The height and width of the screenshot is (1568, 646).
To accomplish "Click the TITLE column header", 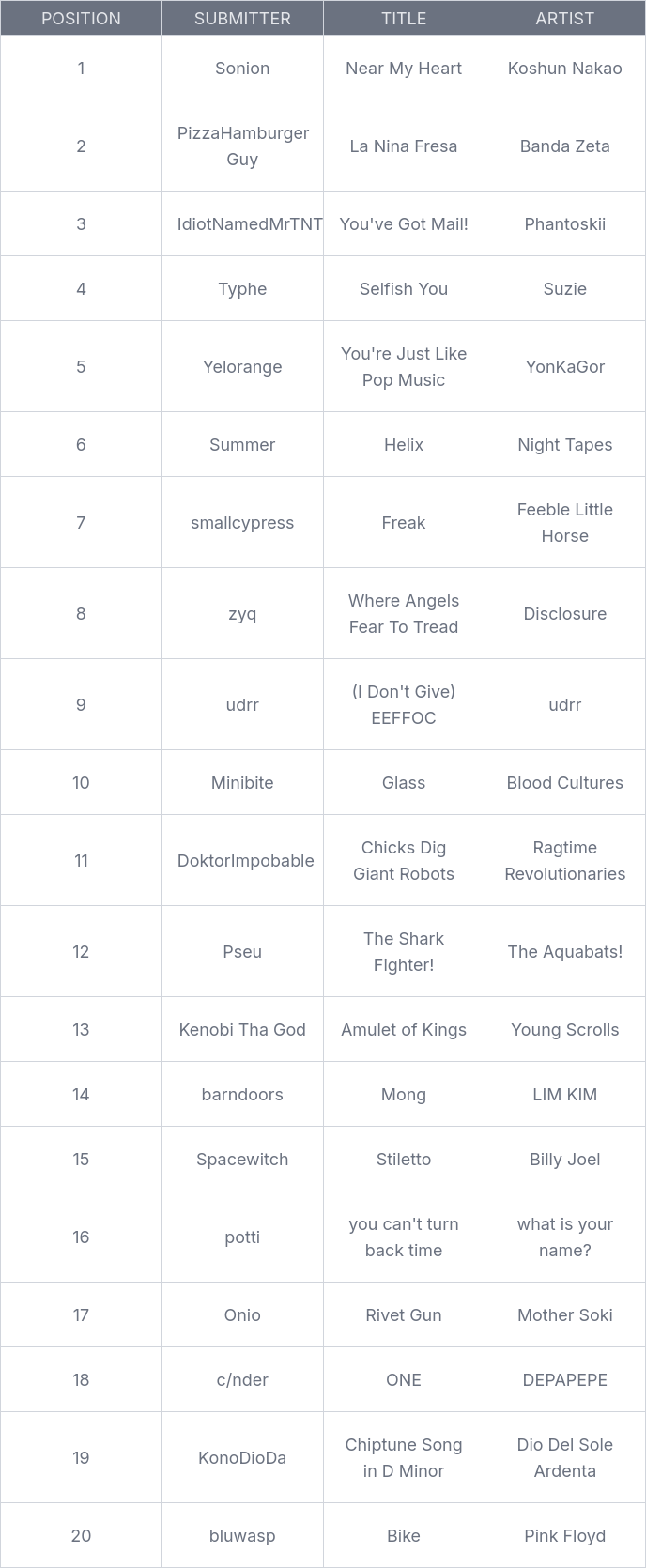I will coord(404,18).
